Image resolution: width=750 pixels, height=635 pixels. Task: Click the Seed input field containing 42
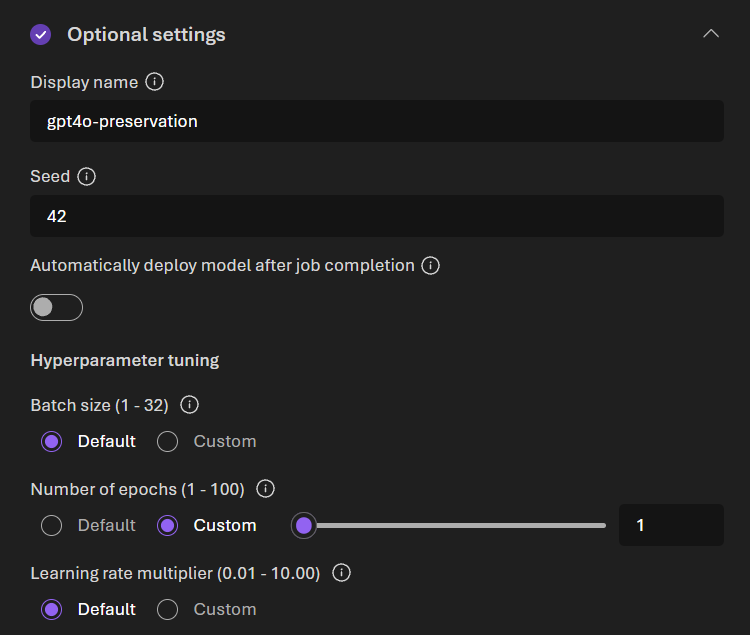377,216
